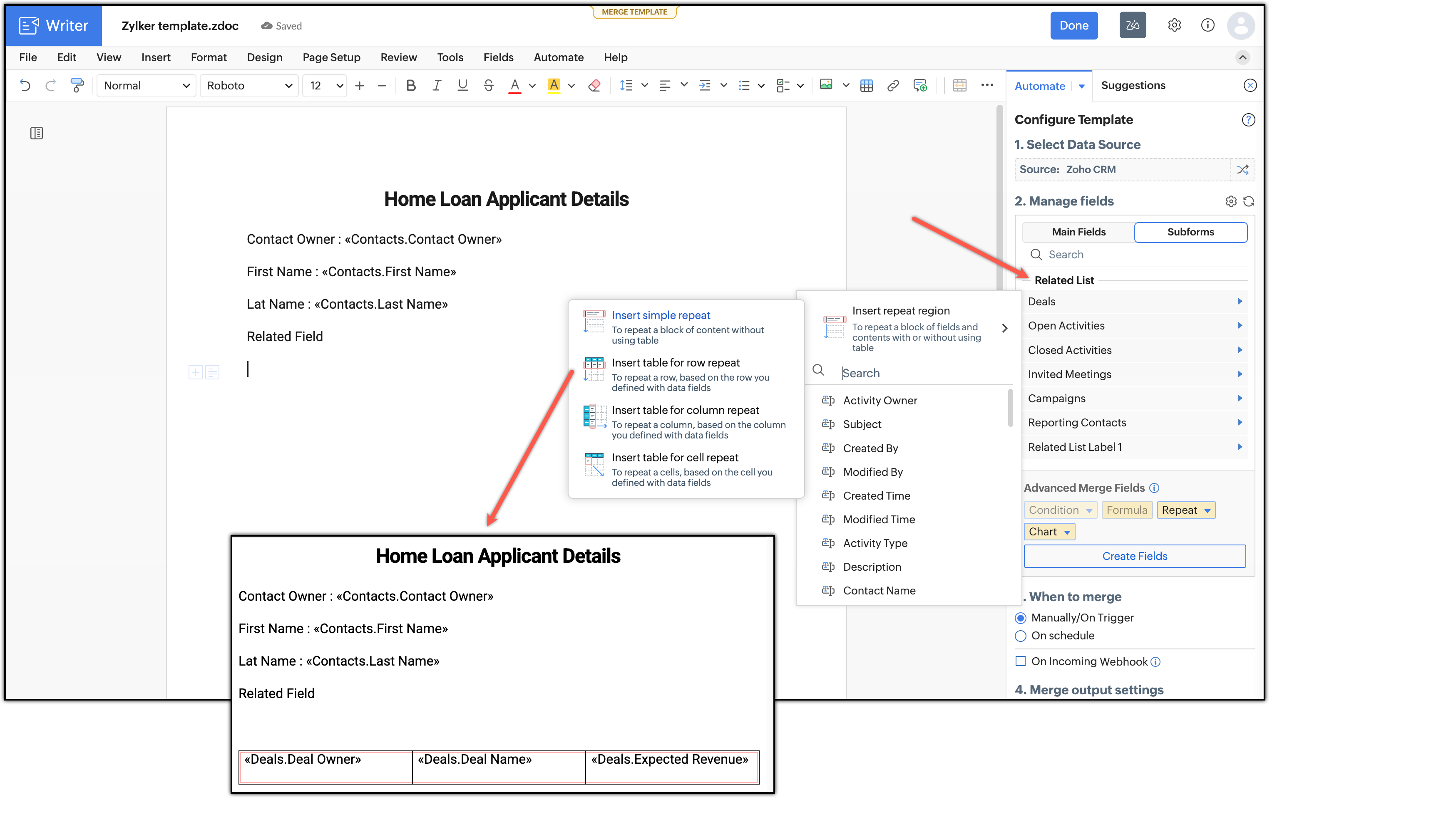Click the Add Comment icon
The height and width of the screenshot is (817, 1456).
coord(920,85)
